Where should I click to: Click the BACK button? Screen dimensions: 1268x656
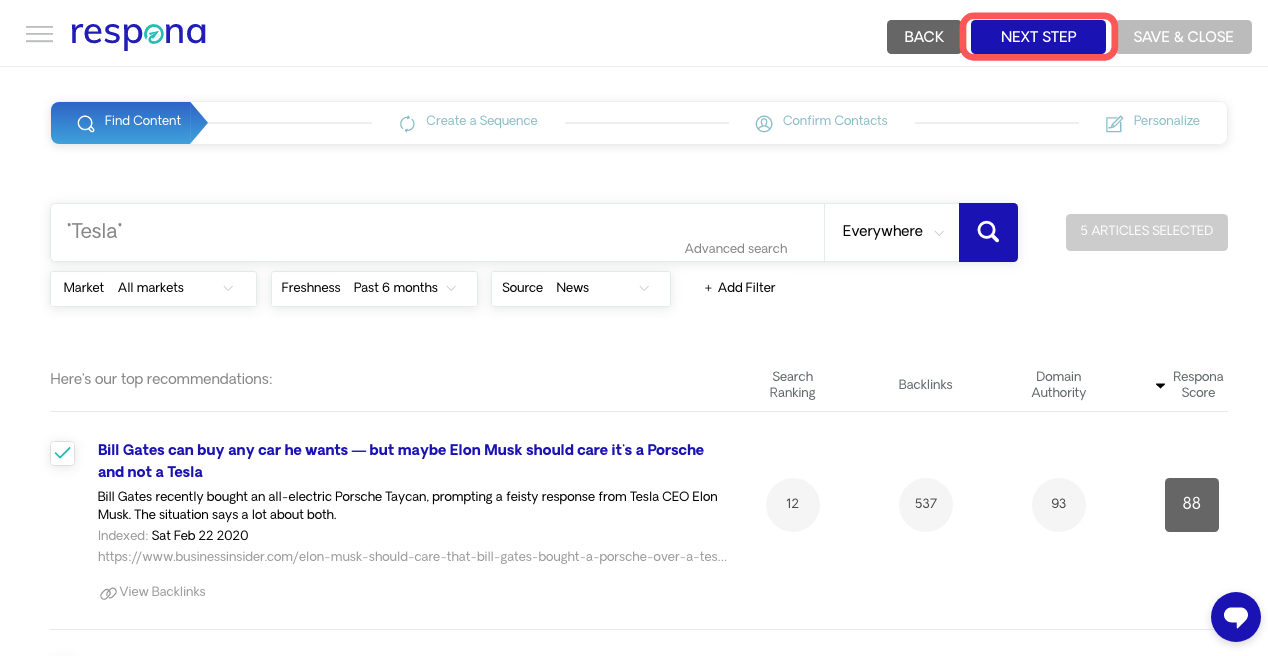924,37
